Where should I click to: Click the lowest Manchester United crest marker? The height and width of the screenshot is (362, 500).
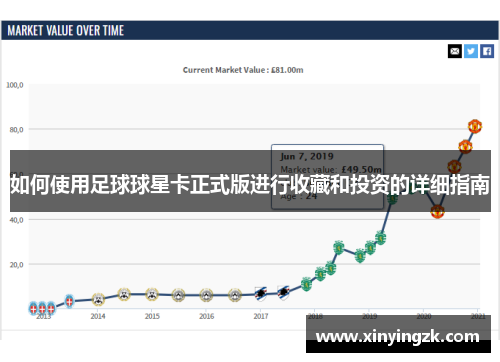click(437, 211)
